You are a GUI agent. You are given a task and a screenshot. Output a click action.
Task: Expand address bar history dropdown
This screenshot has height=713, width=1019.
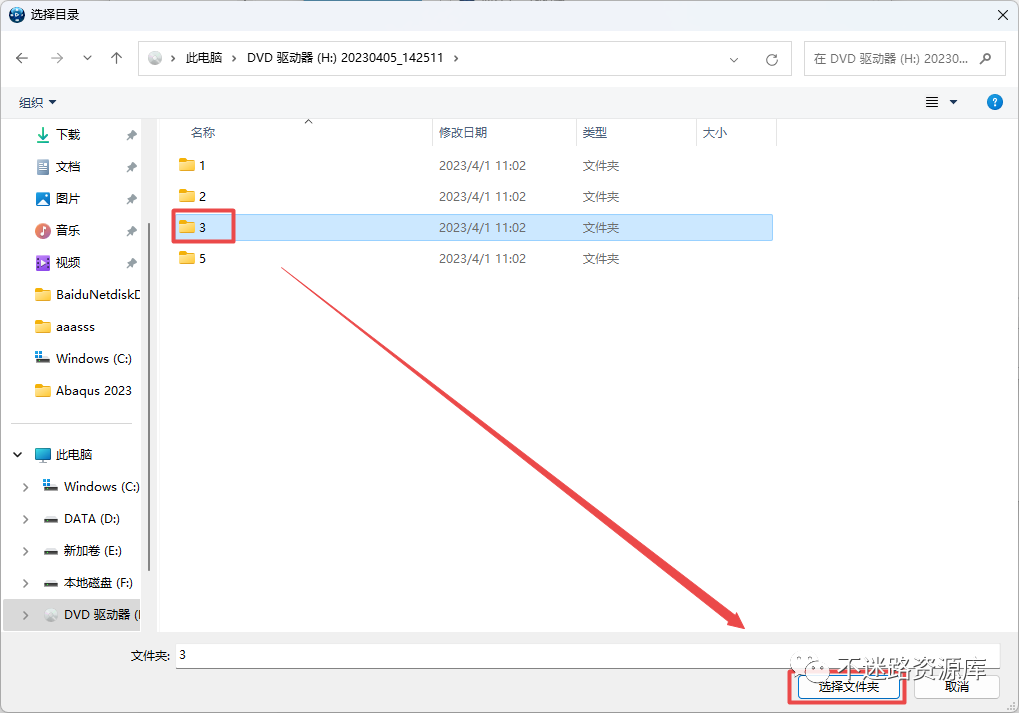(734, 59)
